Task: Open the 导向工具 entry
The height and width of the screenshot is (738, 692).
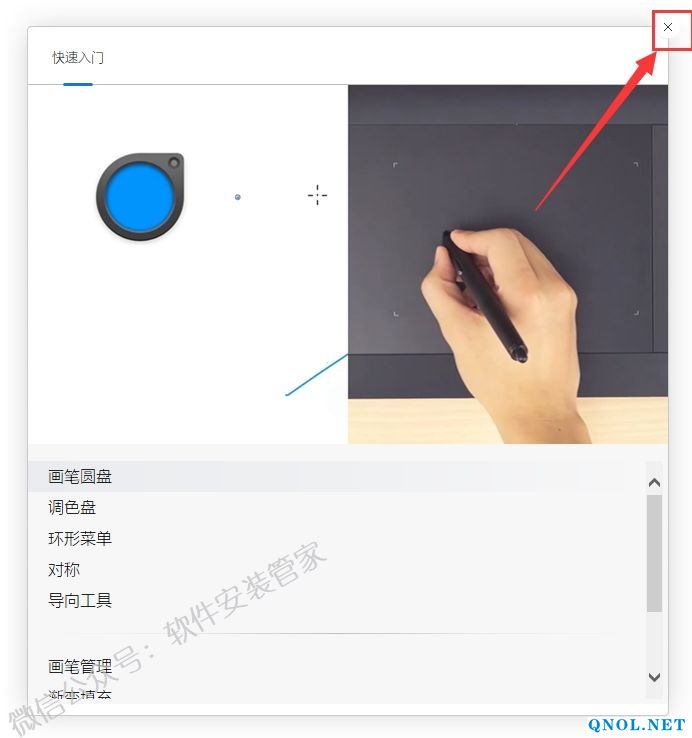Action: point(80,601)
